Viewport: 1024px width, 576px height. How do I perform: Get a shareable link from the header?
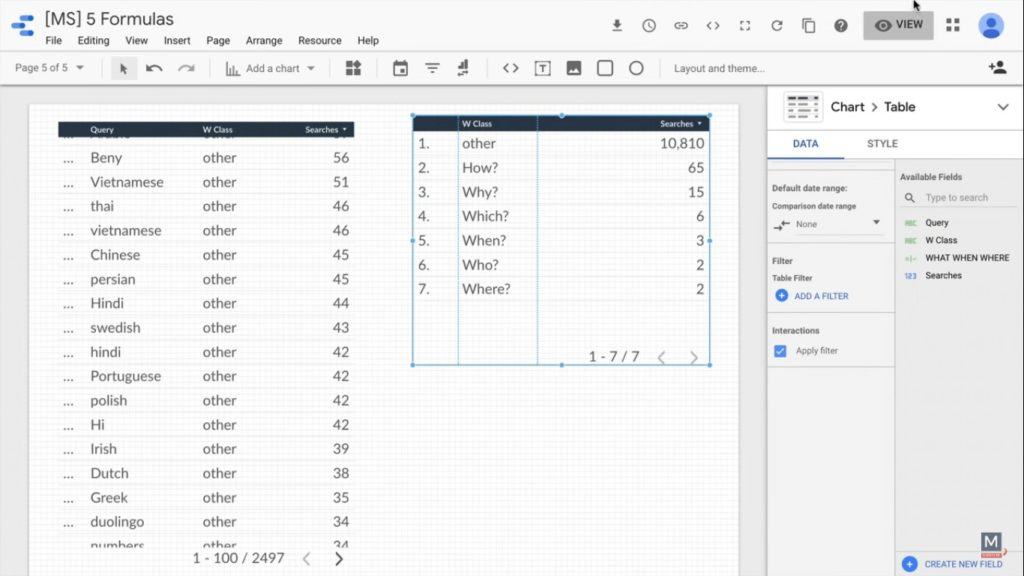click(681, 27)
